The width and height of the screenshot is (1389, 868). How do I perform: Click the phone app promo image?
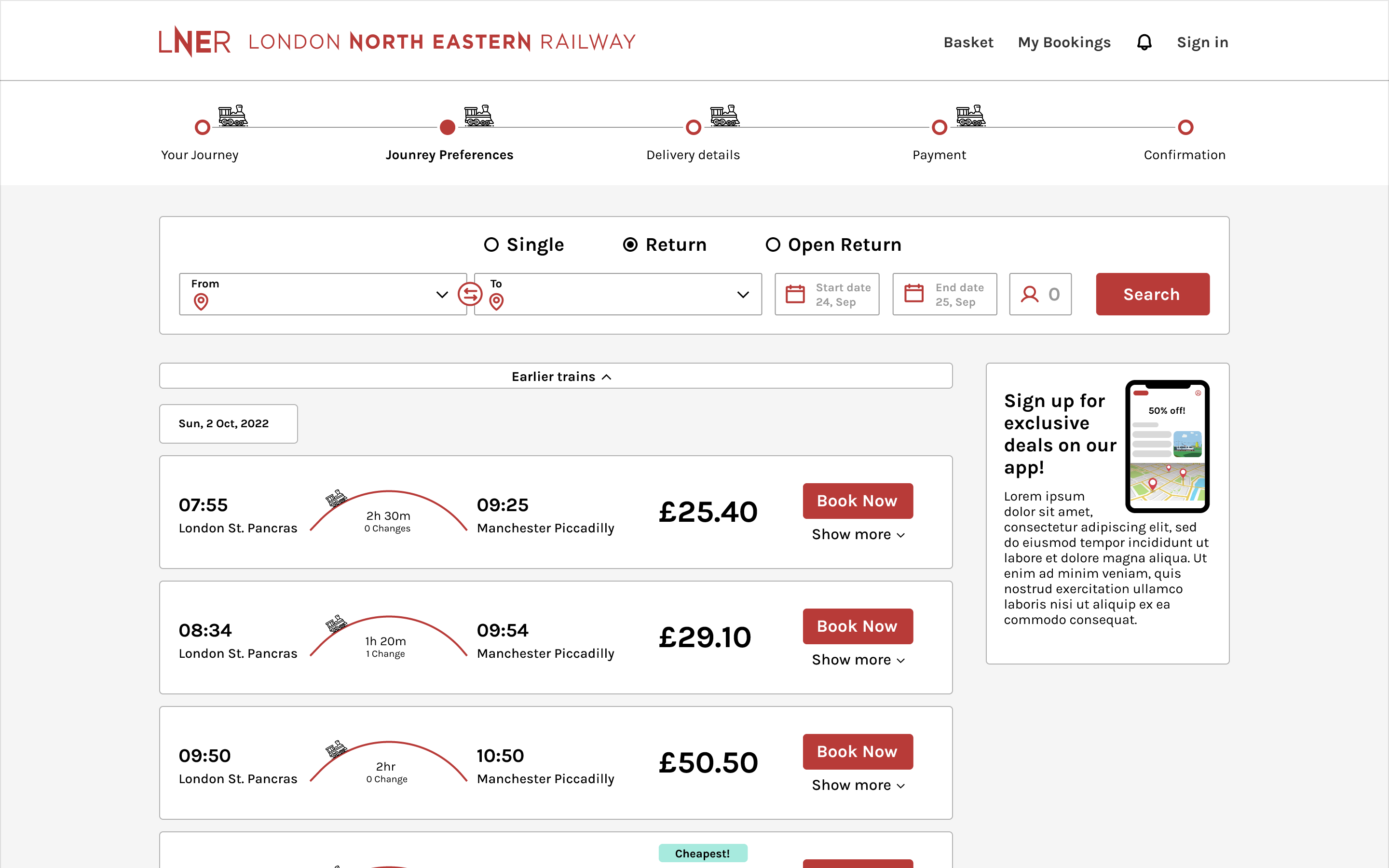coord(1167,446)
